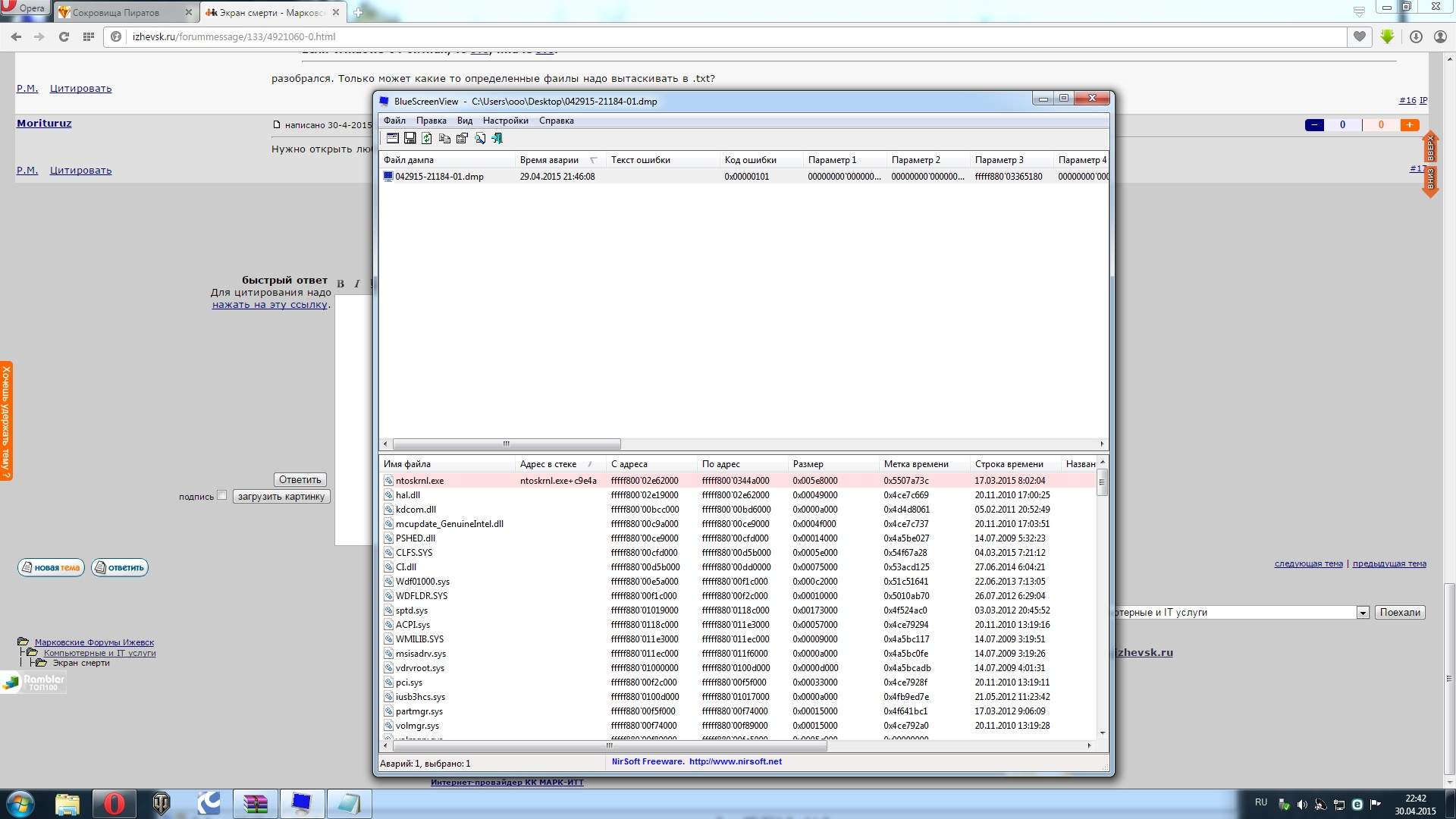The width and height of the screenshot is (1456, 819).
Task: Open the Настройки menu
Action: tap(505, 121)
